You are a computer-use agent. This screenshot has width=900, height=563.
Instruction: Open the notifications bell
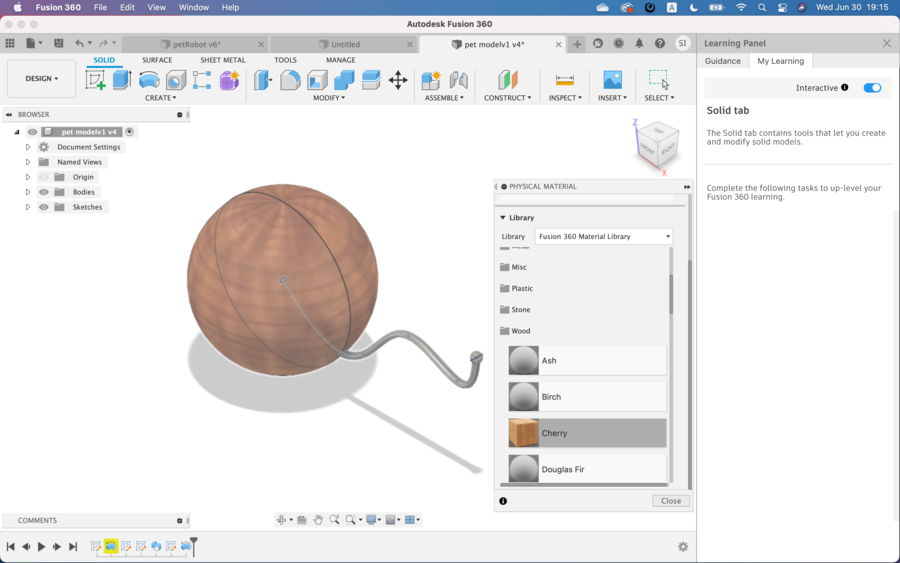(x=639, y=43)
